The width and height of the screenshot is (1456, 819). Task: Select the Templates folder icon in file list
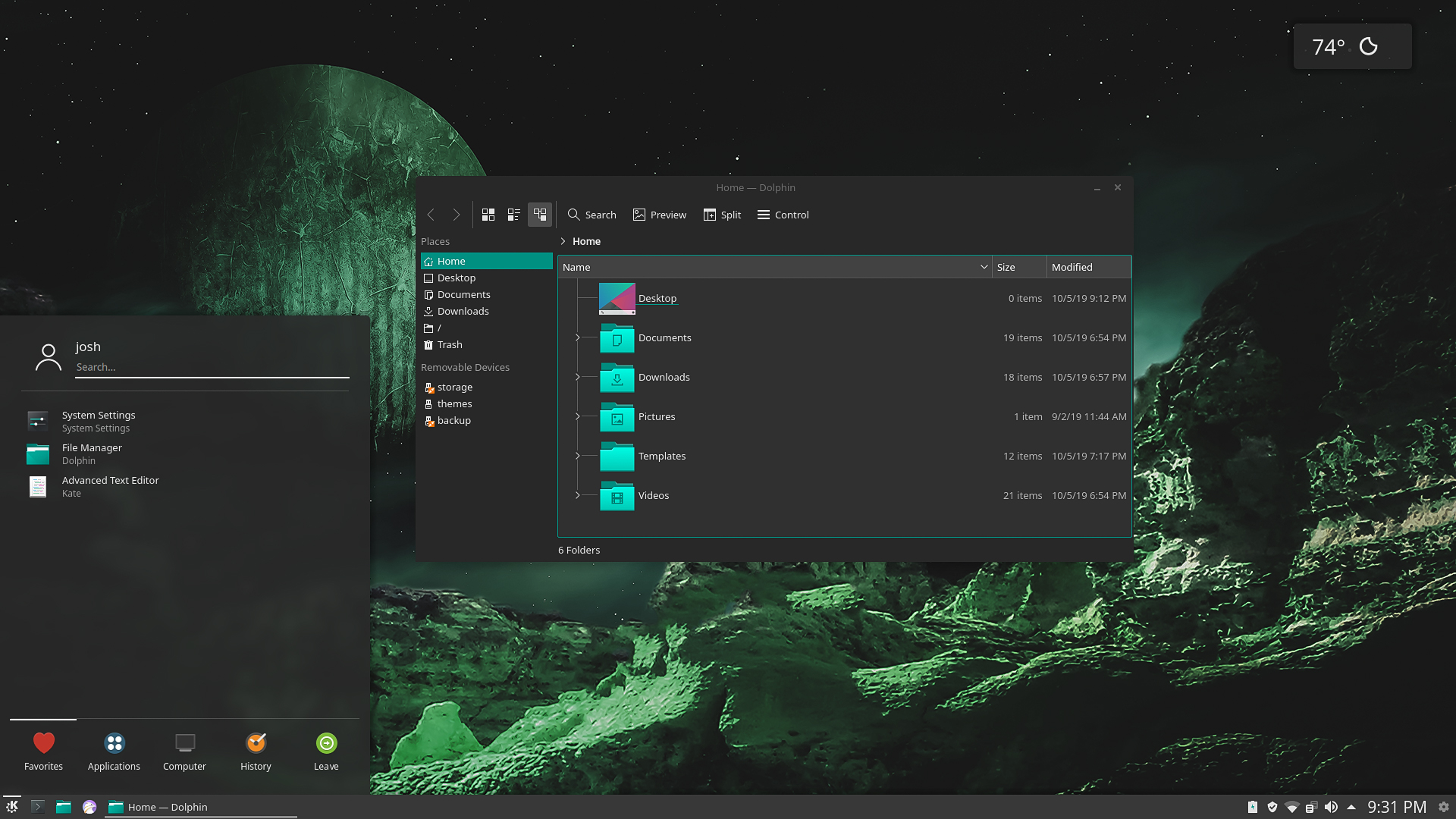[617, 457]
